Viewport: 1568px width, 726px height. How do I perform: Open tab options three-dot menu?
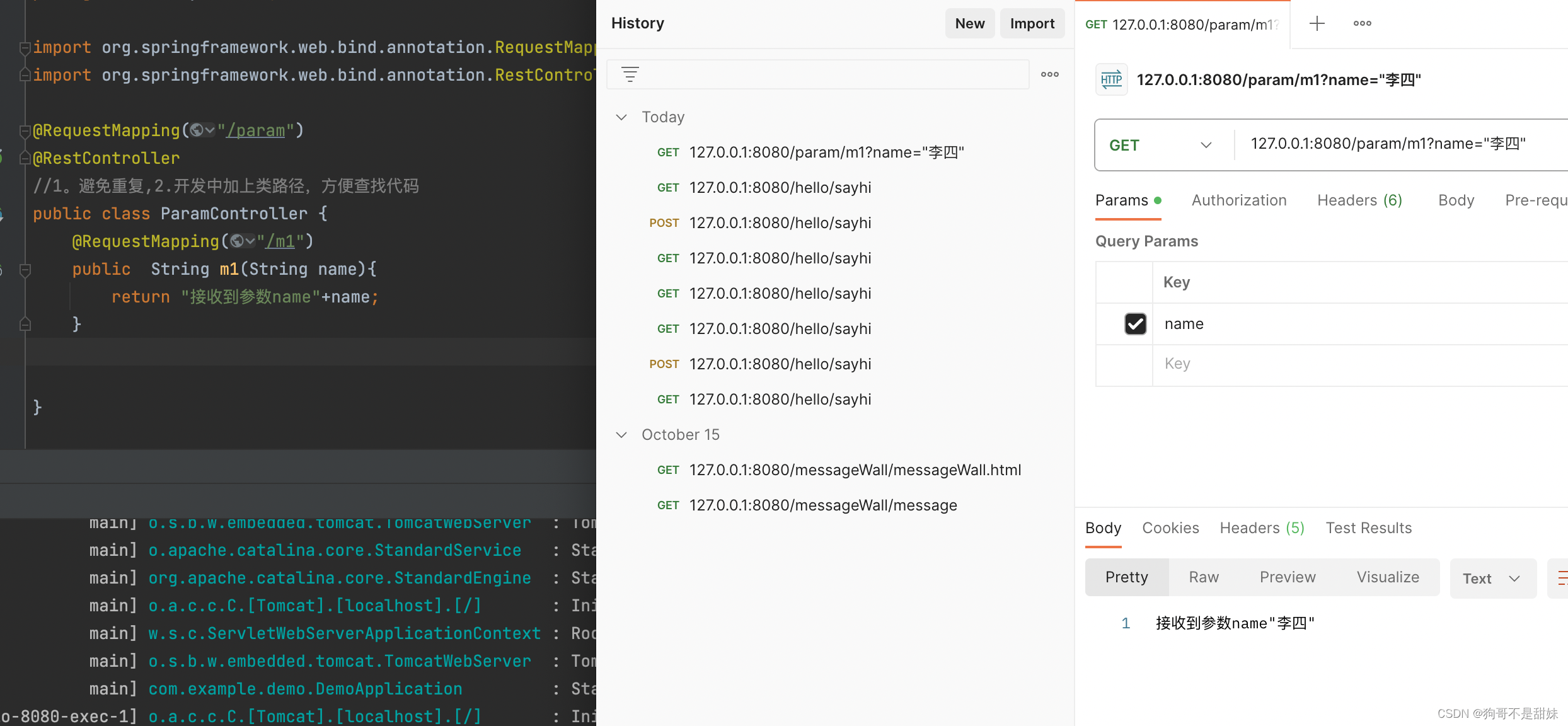[x=1362, y=24]
